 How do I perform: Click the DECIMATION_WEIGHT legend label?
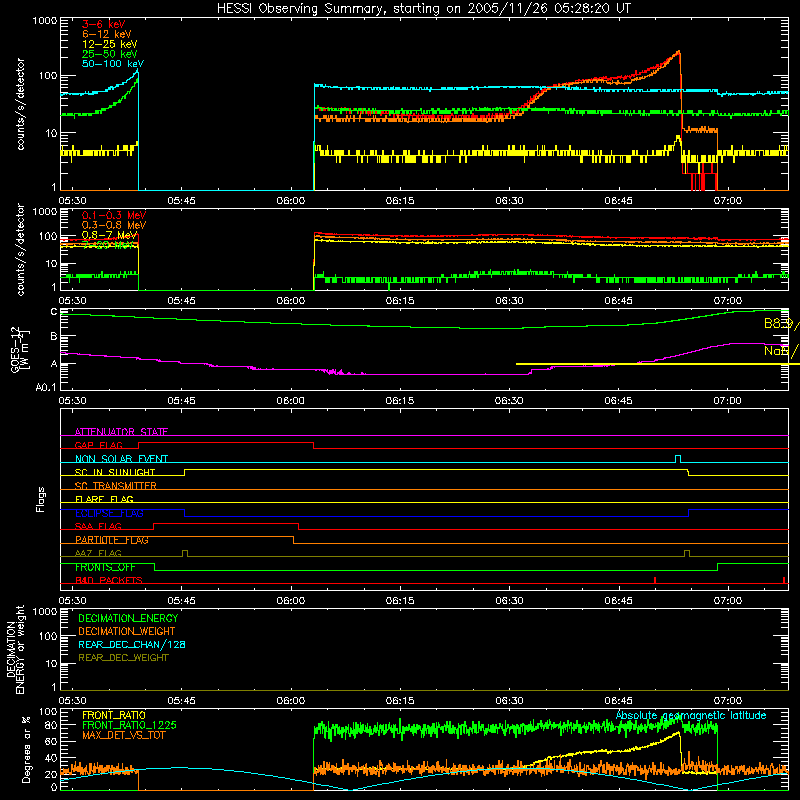[x=127, y=631]
